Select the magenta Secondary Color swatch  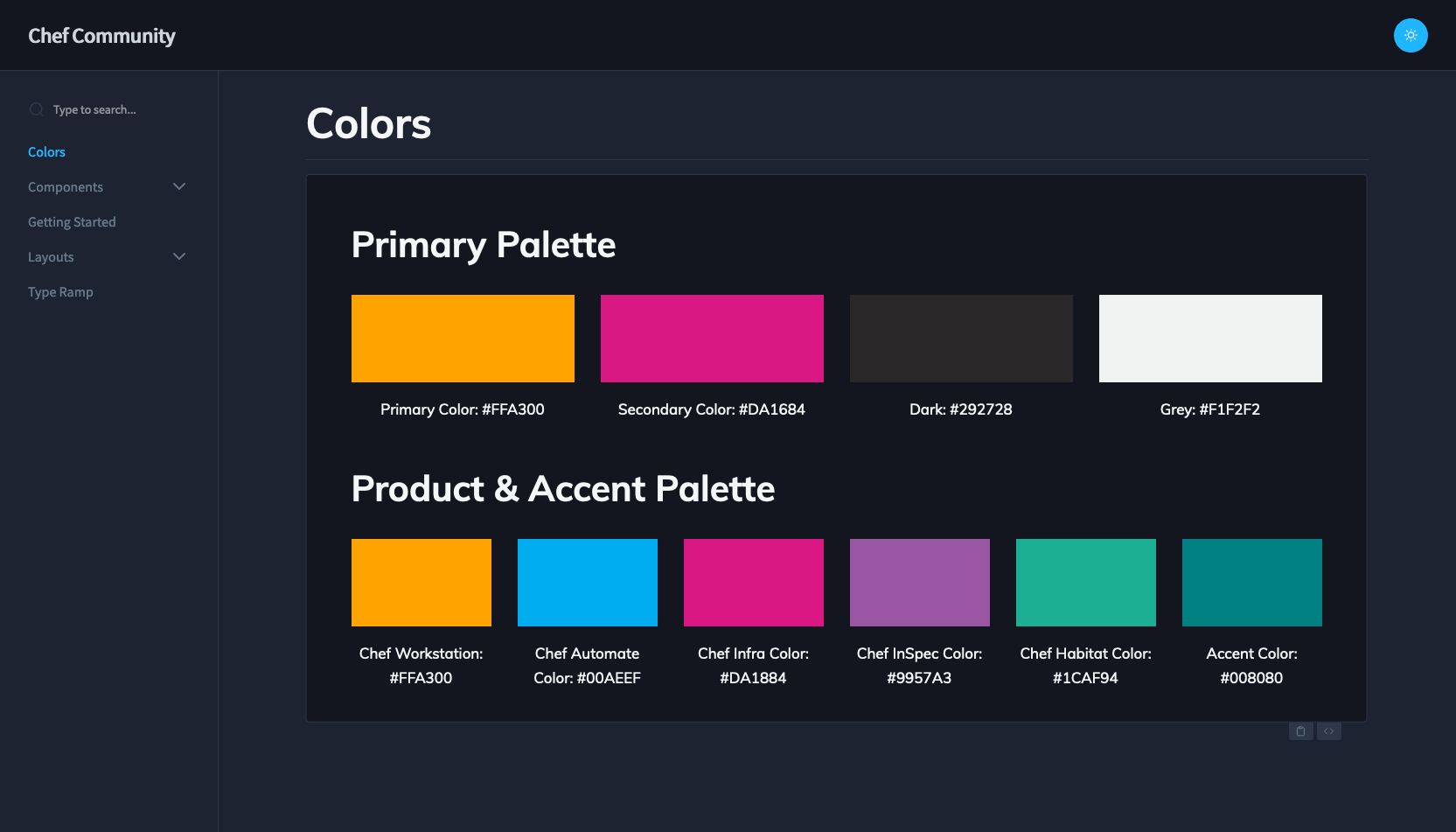click(712, 339)
